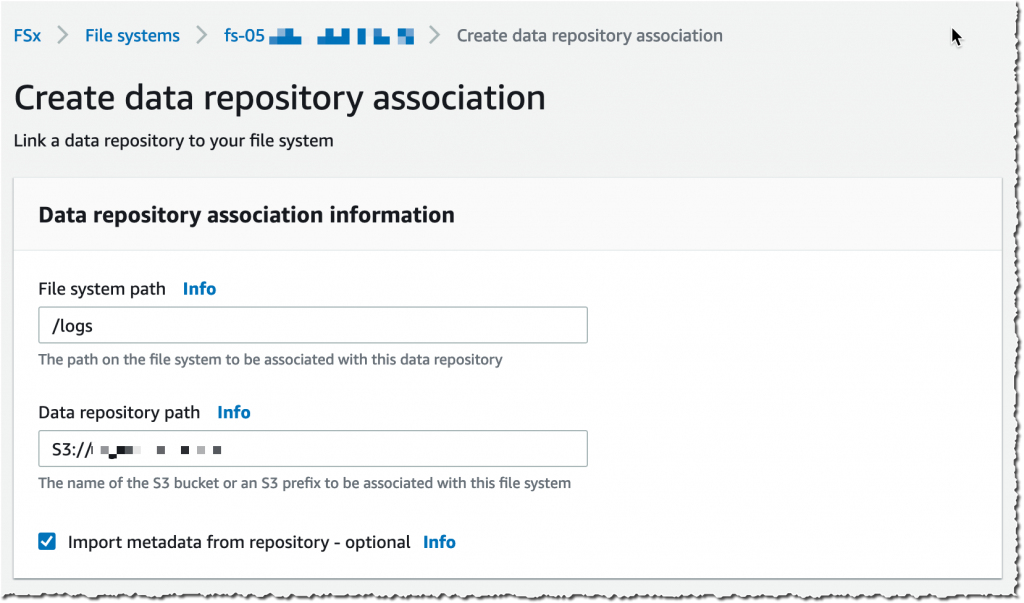The height and width of the screenshot is (603, 1024).
Task: Open the Info link beside Import metadata option
Action: (x=439, y=542)
